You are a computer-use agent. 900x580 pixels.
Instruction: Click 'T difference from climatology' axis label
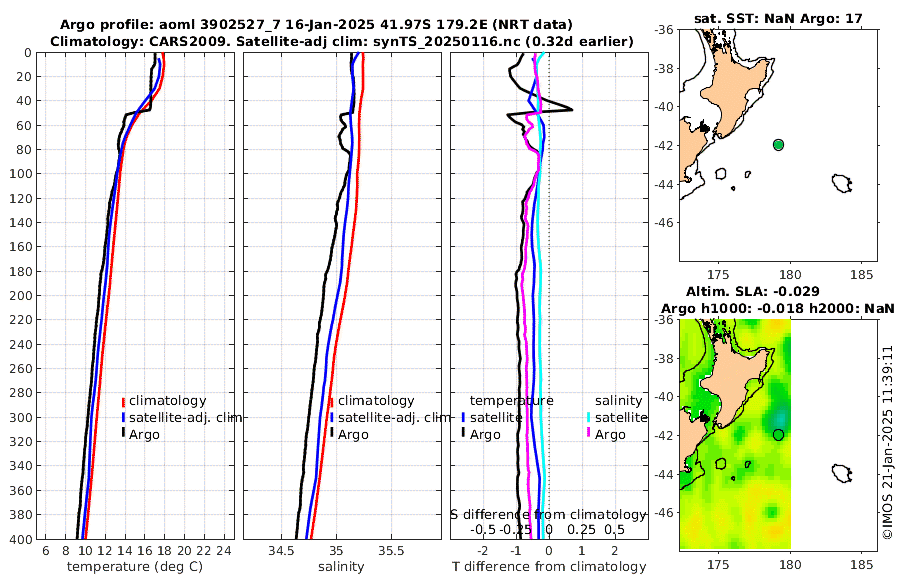(x=549, y=567)
